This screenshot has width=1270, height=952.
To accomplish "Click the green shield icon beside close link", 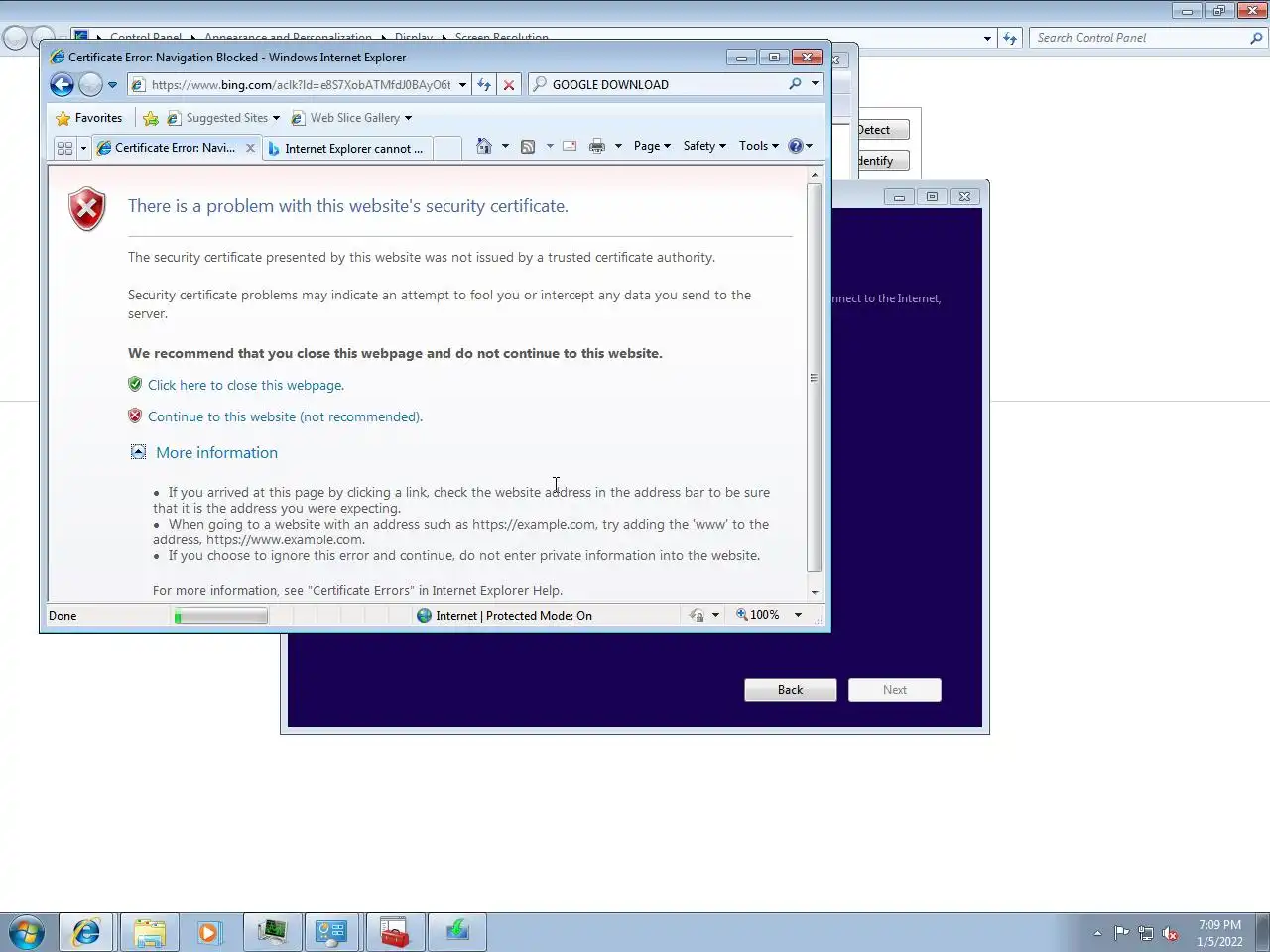I will point(135,384).
